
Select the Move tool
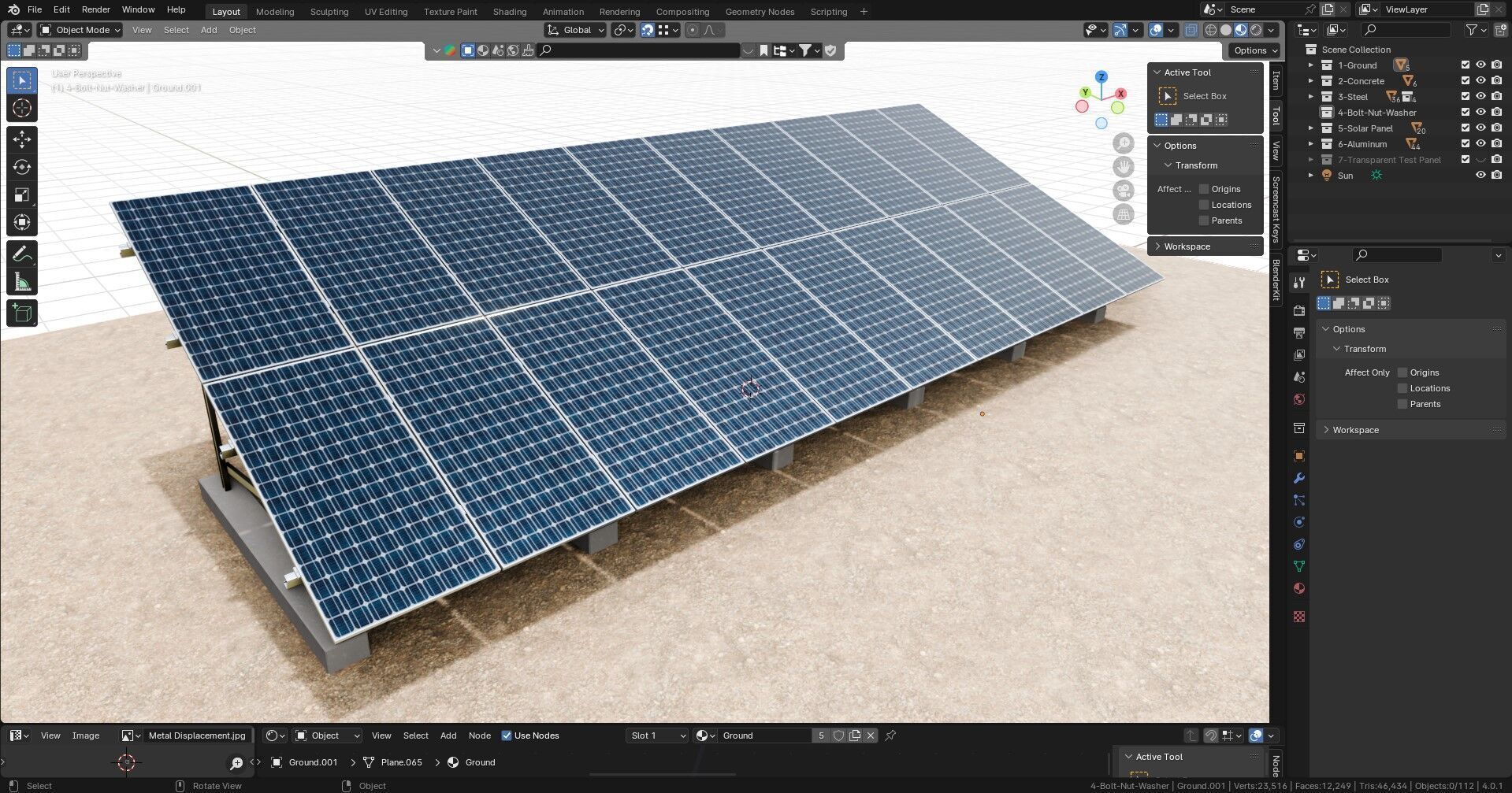click(22, 139)
